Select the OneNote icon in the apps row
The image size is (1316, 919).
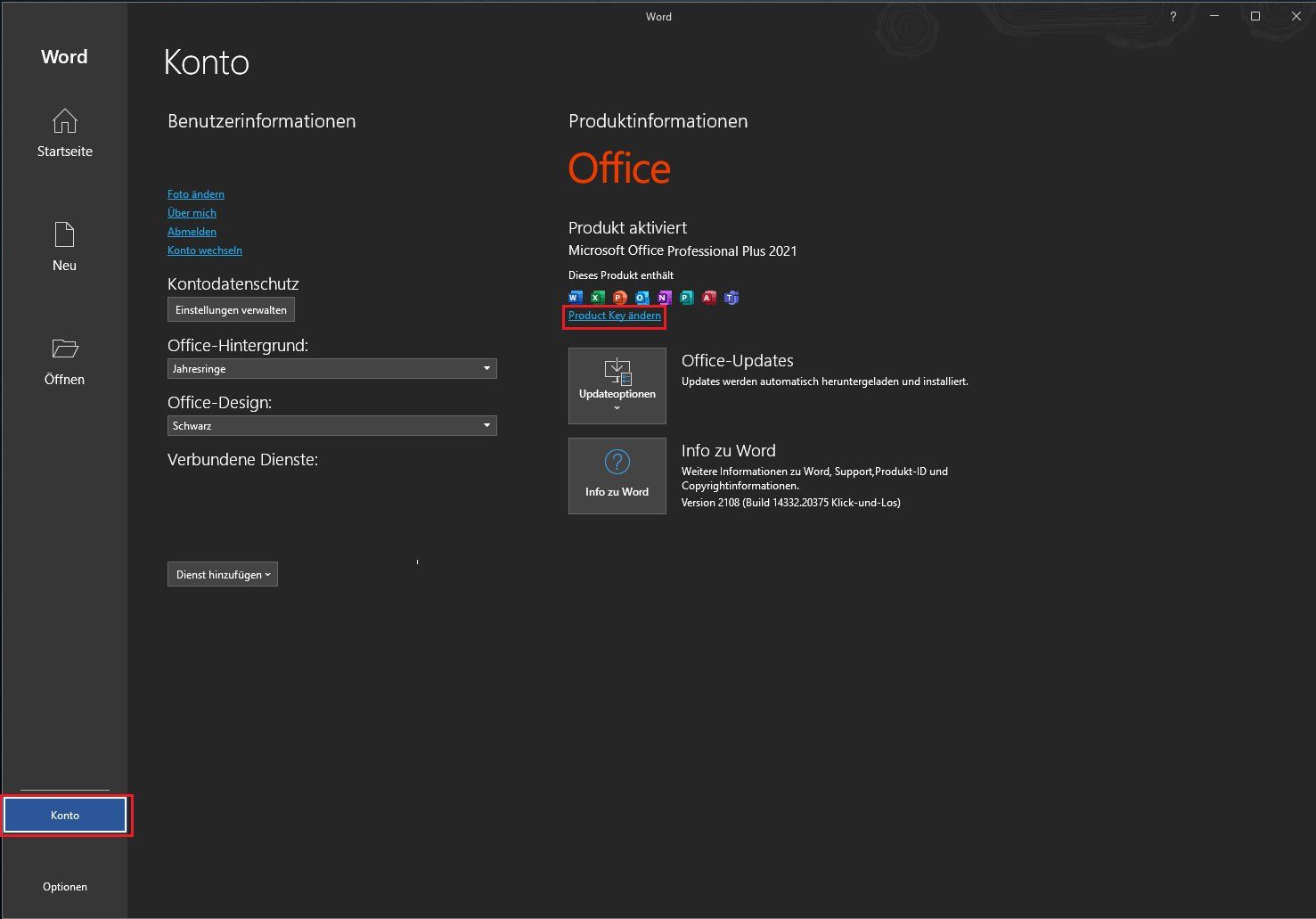tap(664, 297)
